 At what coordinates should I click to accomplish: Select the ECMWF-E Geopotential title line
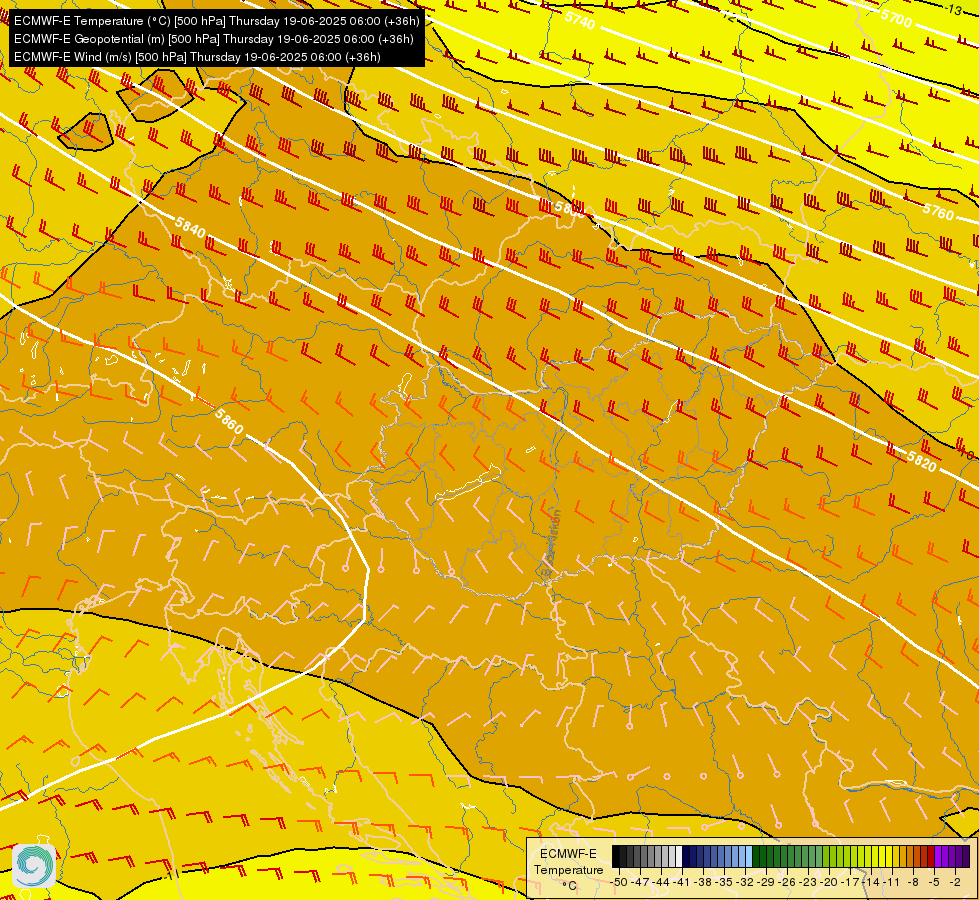point(214,39)
